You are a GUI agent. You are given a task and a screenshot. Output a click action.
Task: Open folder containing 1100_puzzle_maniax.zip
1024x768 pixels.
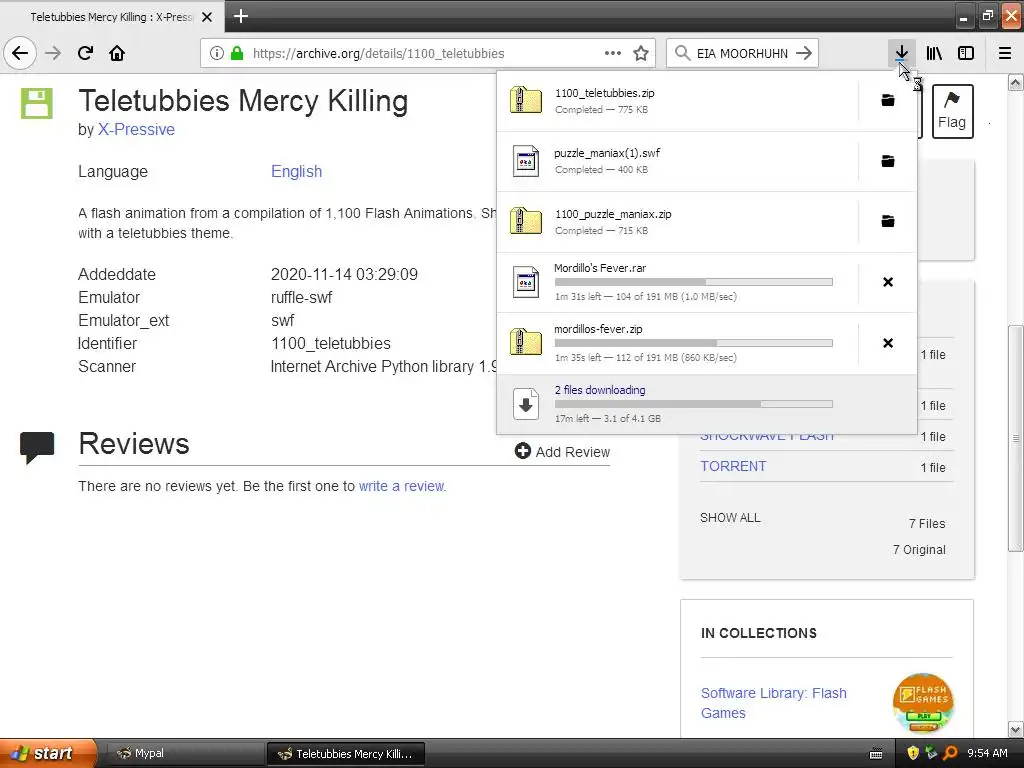point(888,221)
